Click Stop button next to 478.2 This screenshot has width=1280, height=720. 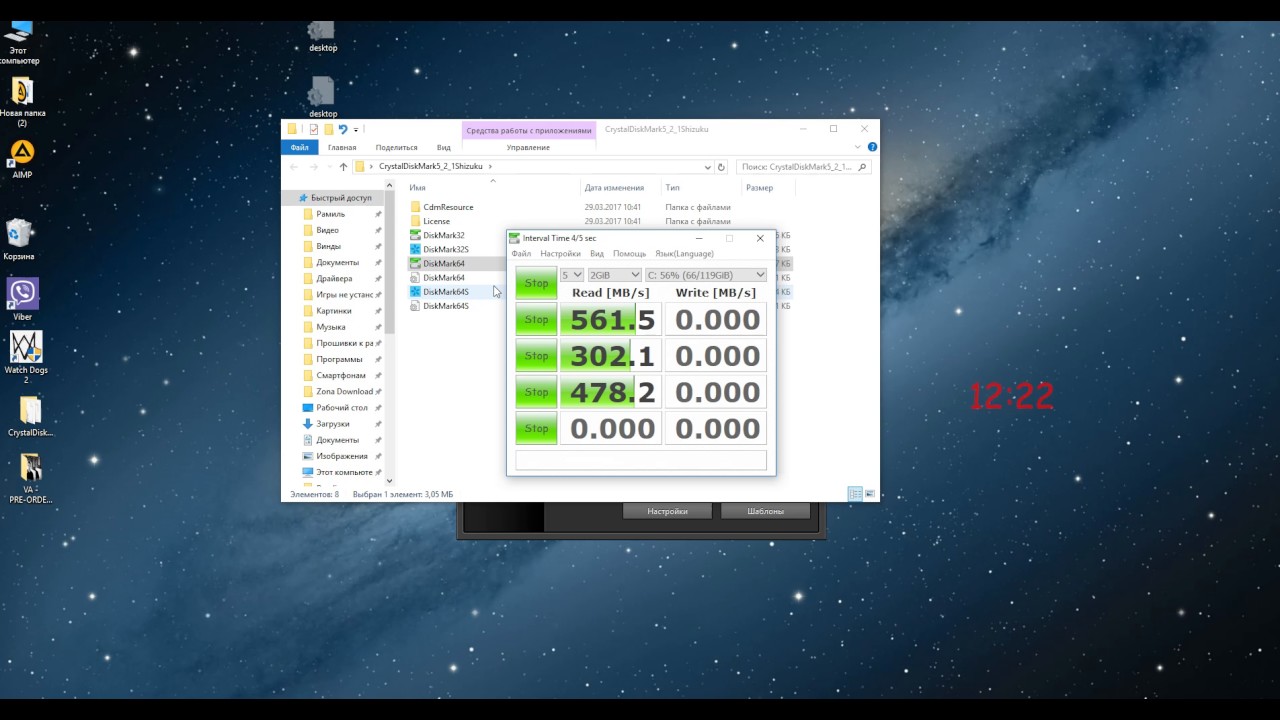click(537, 392)
